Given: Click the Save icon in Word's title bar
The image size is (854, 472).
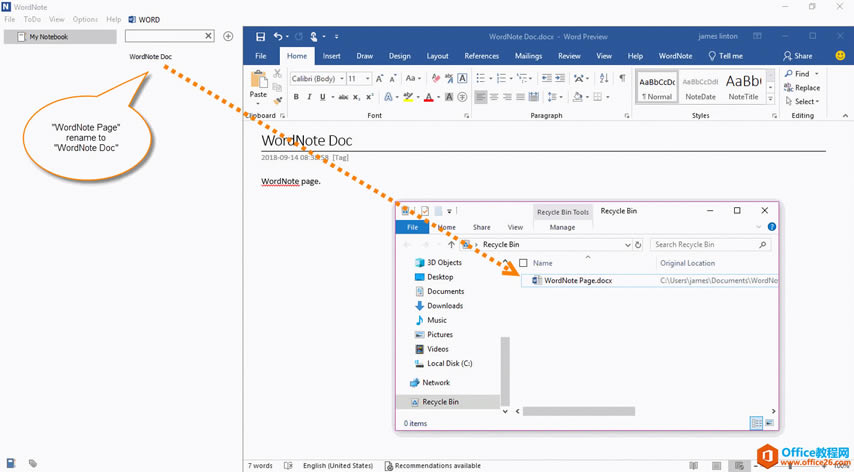Looking at the screenshot, I should 261,36.
